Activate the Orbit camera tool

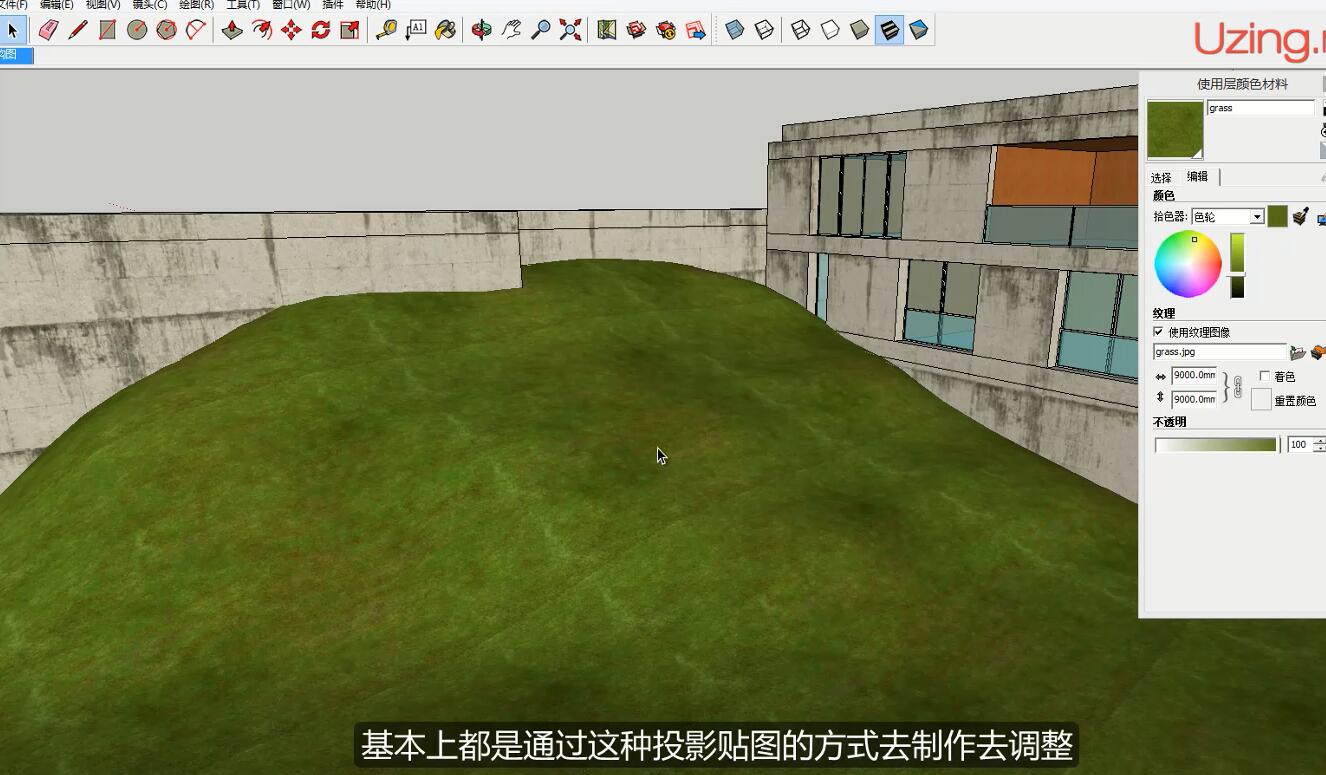tap(482, 30)
